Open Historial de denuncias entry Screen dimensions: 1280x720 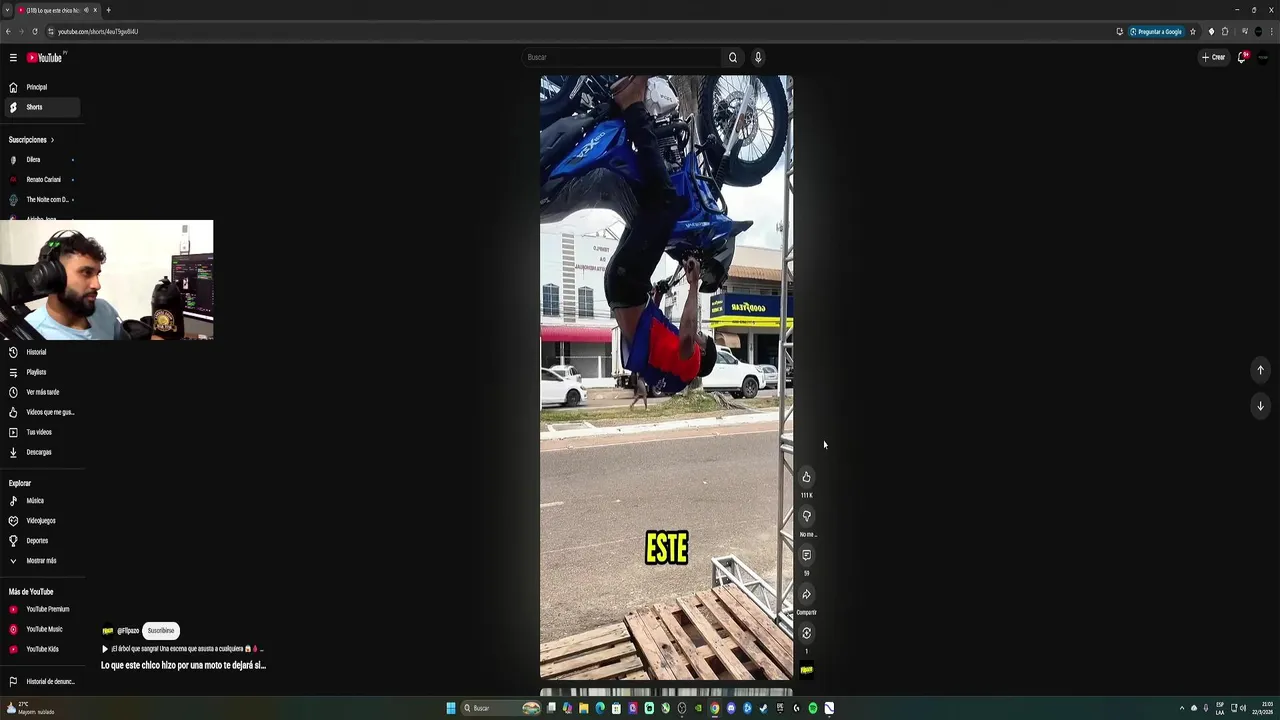tap(40, 682)
